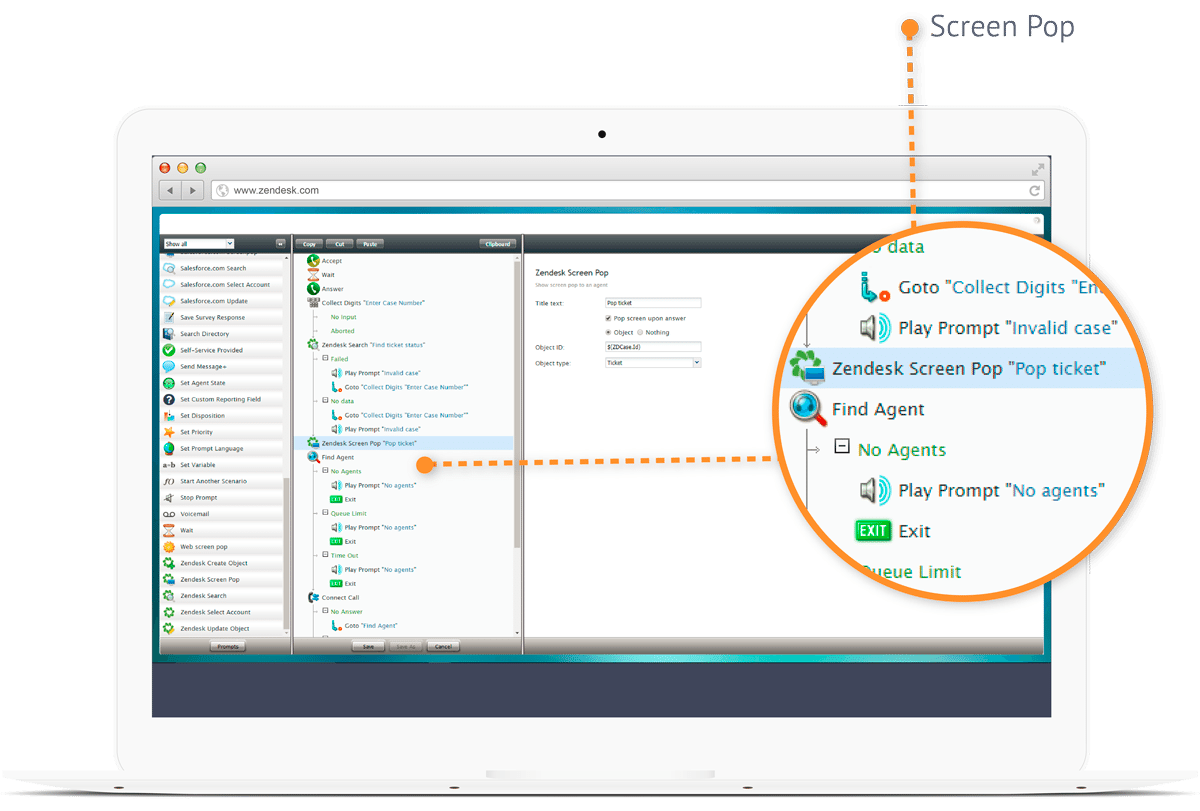
Task: Choose the Salesforce.com Update block icon
Action: click(169, 301)
